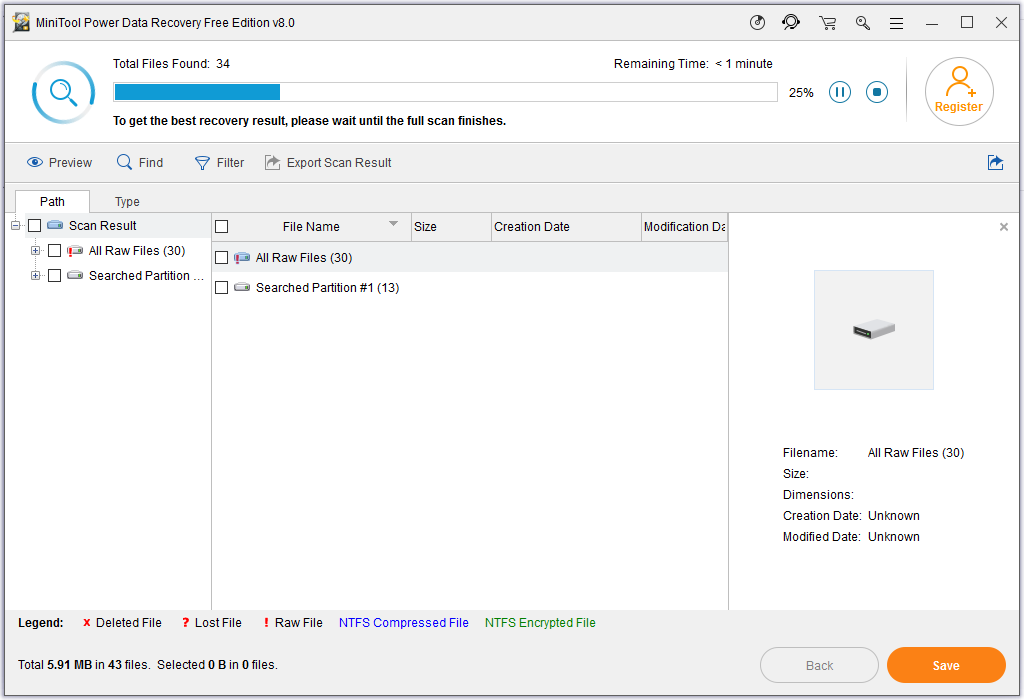1024x700 pixels.
Task: Open the Filter options
Action: tap(219, 162)
